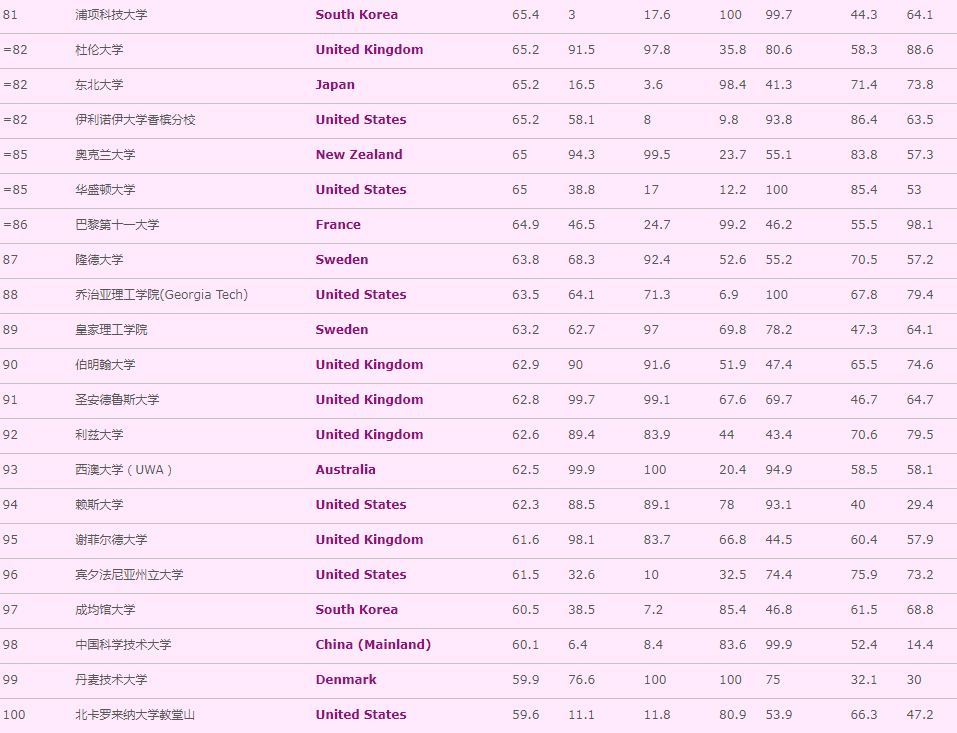Select United States in the 伊利诺伊大学香槟分校 row
Viewport: 957px width, 733px height.
[361, 120]
